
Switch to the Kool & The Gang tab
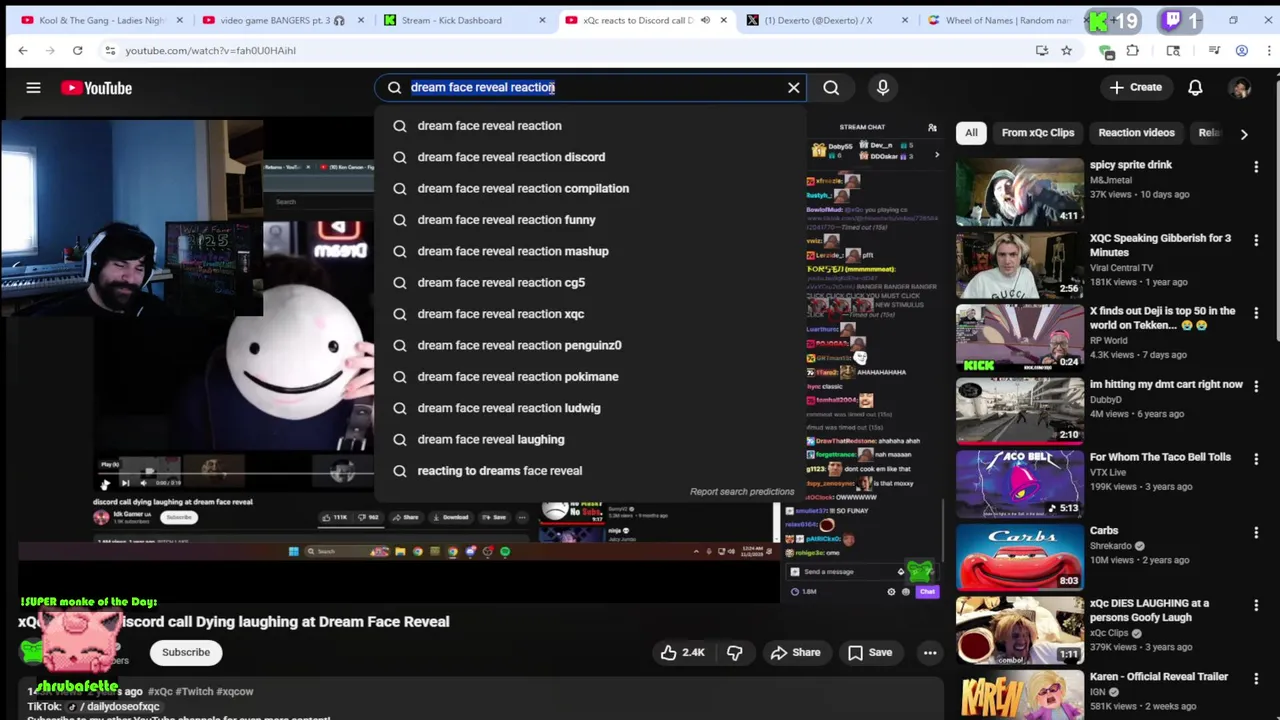(x=100, y=20)
